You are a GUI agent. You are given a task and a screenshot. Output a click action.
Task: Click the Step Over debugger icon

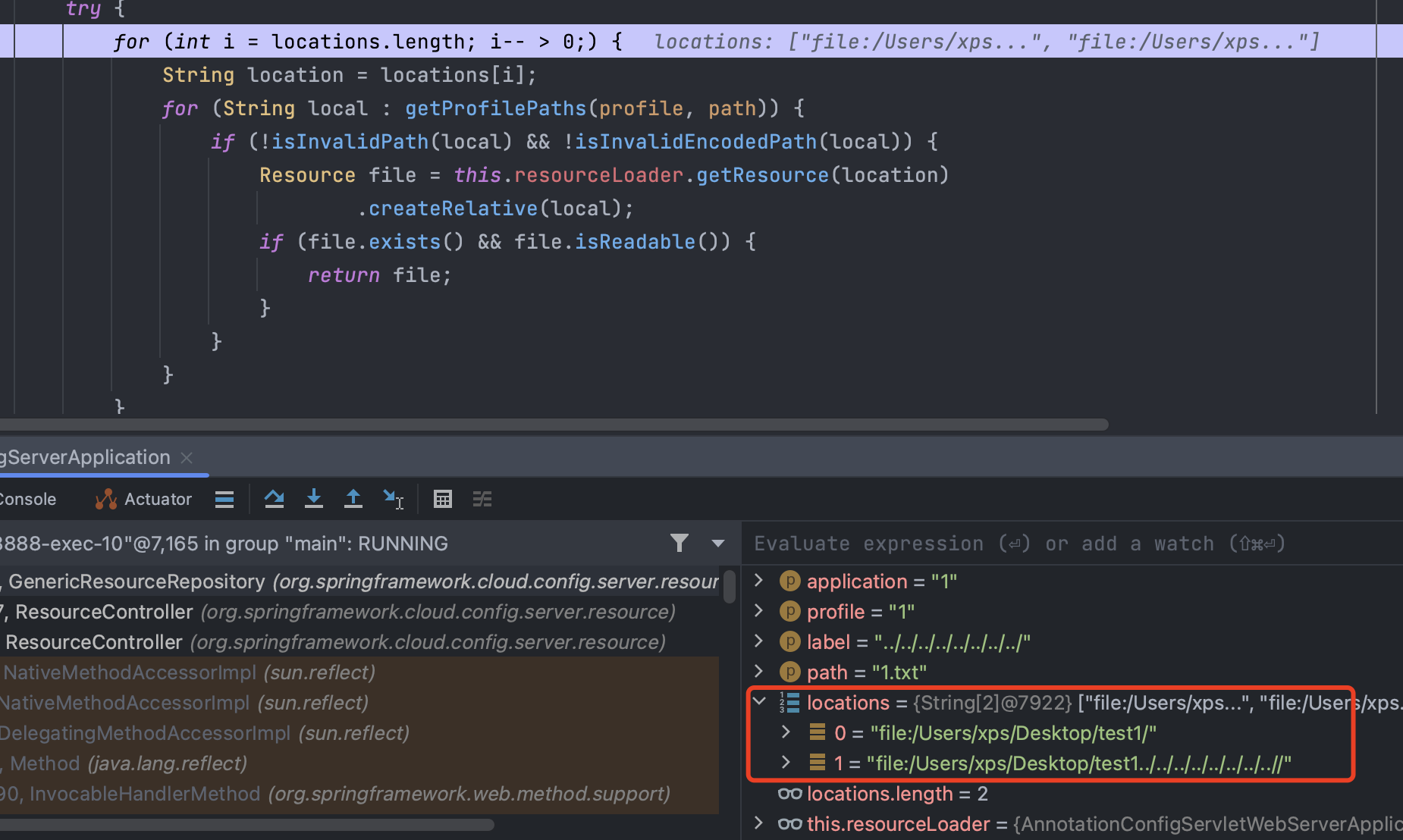point(274,499)
